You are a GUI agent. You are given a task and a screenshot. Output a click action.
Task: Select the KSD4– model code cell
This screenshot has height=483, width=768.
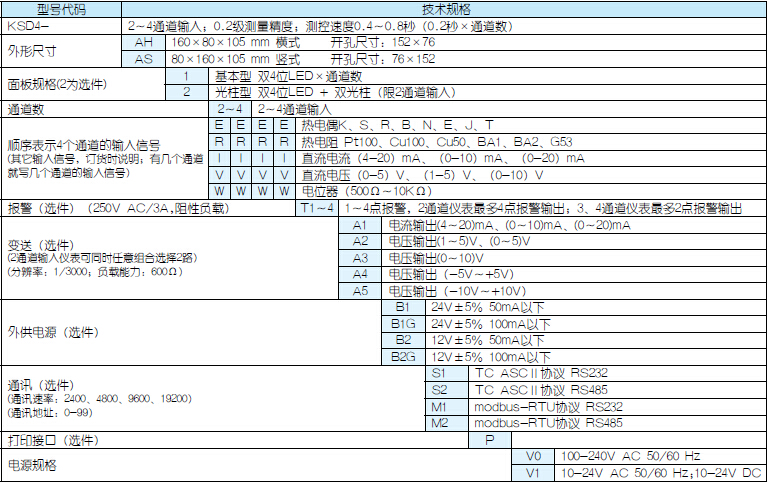click(30, 24)
